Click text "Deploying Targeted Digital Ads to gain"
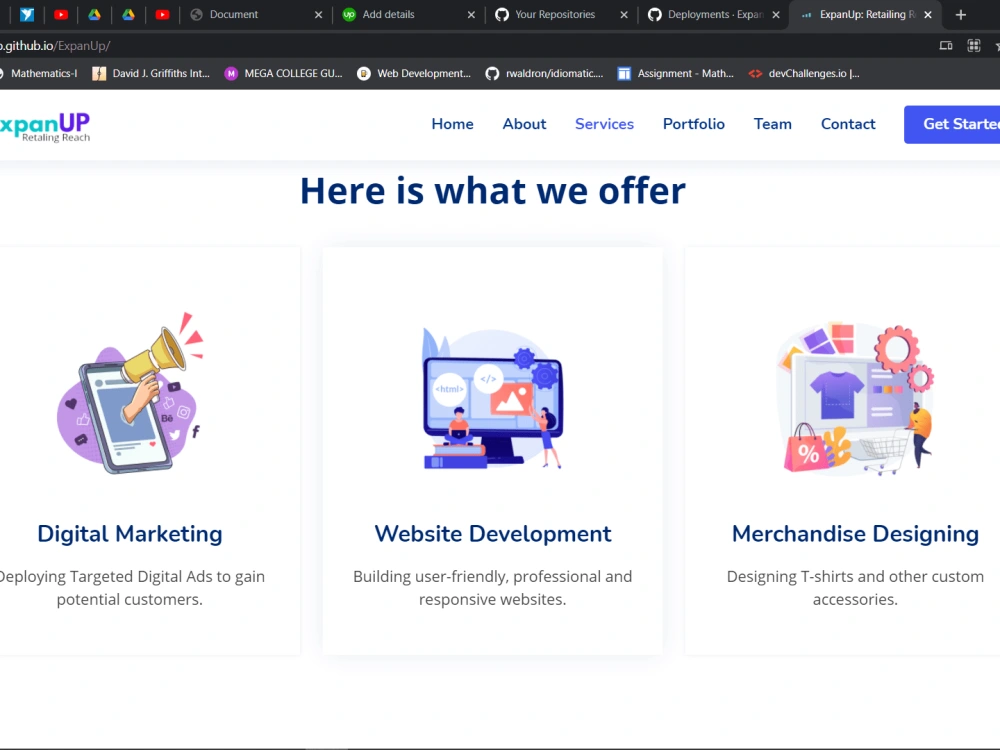This screenshot has width=1000, height=750. pyautogui.click(x=131, y=577)
